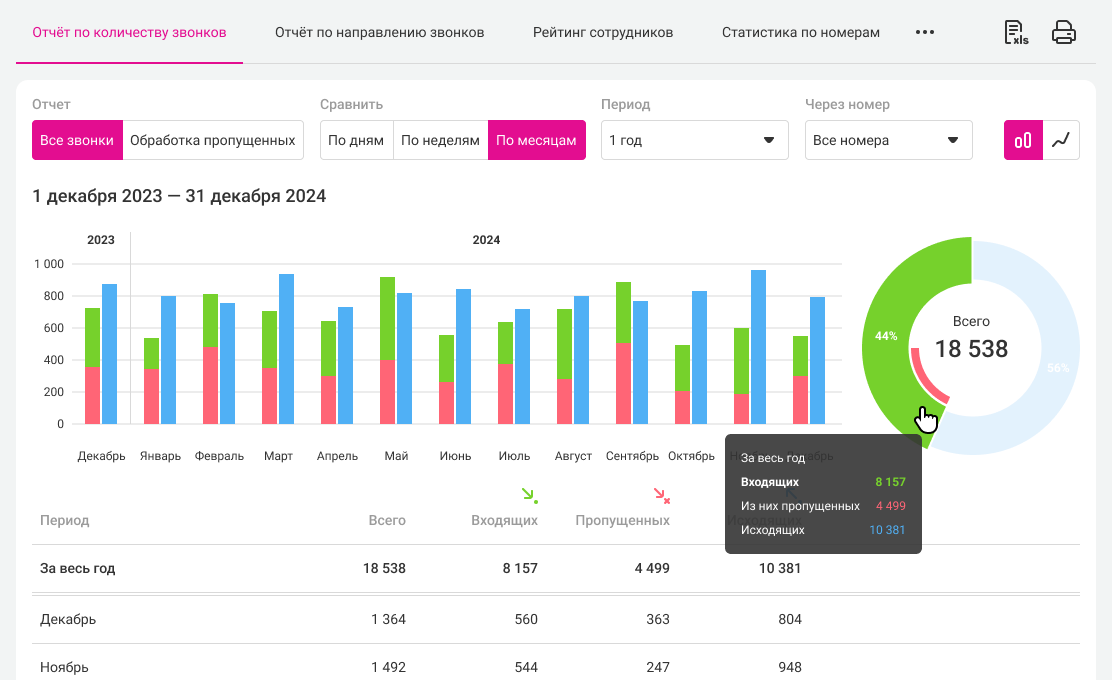This screenshot has width=1112, height=680.
Task: Select the 'Все звонки' report toggle
Action: pos(77,140)
